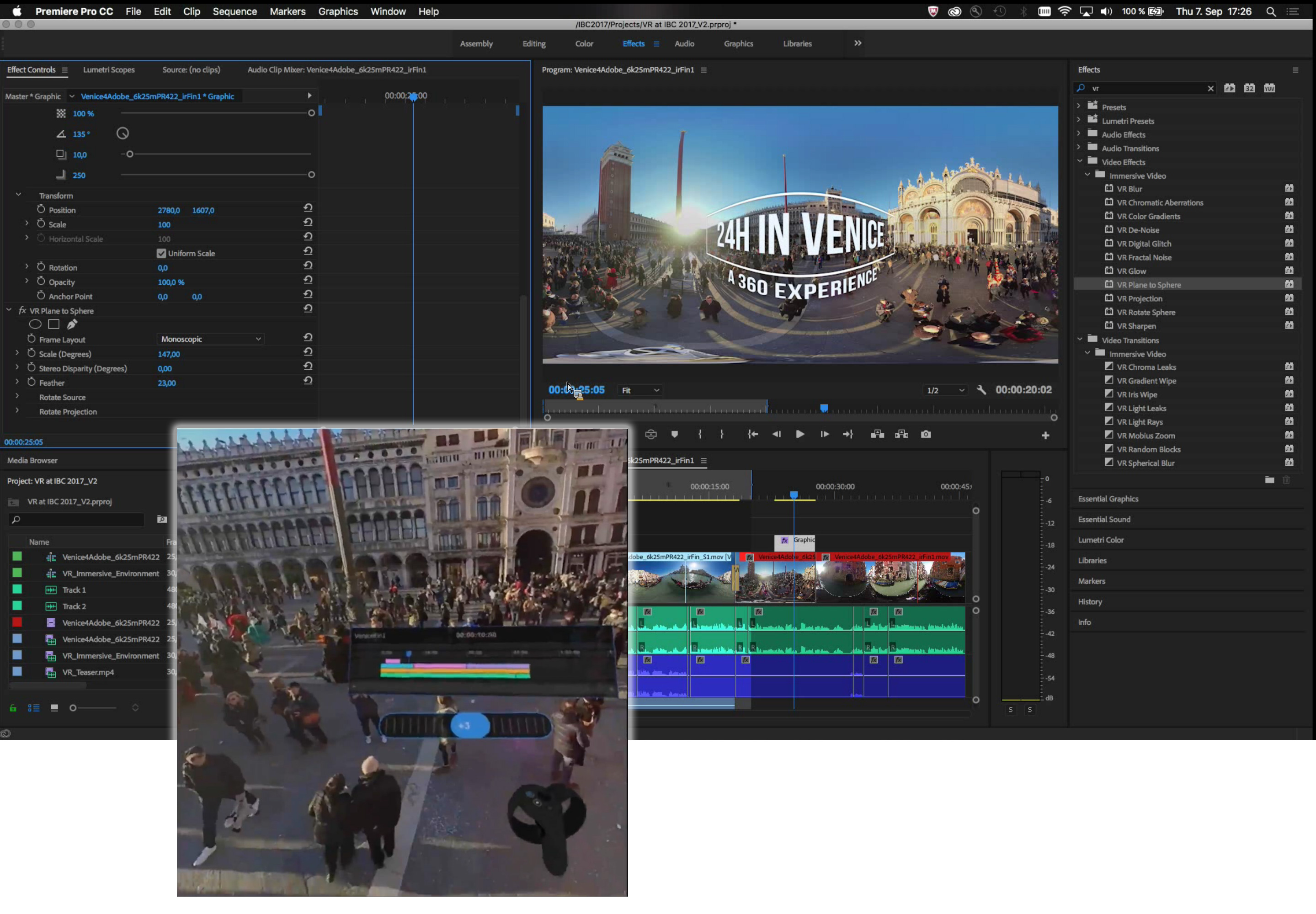The height and width of the screenshot is (914, 1316).
Task: Toggle Opacity animation stopwatch
Action: click(41, 281)
